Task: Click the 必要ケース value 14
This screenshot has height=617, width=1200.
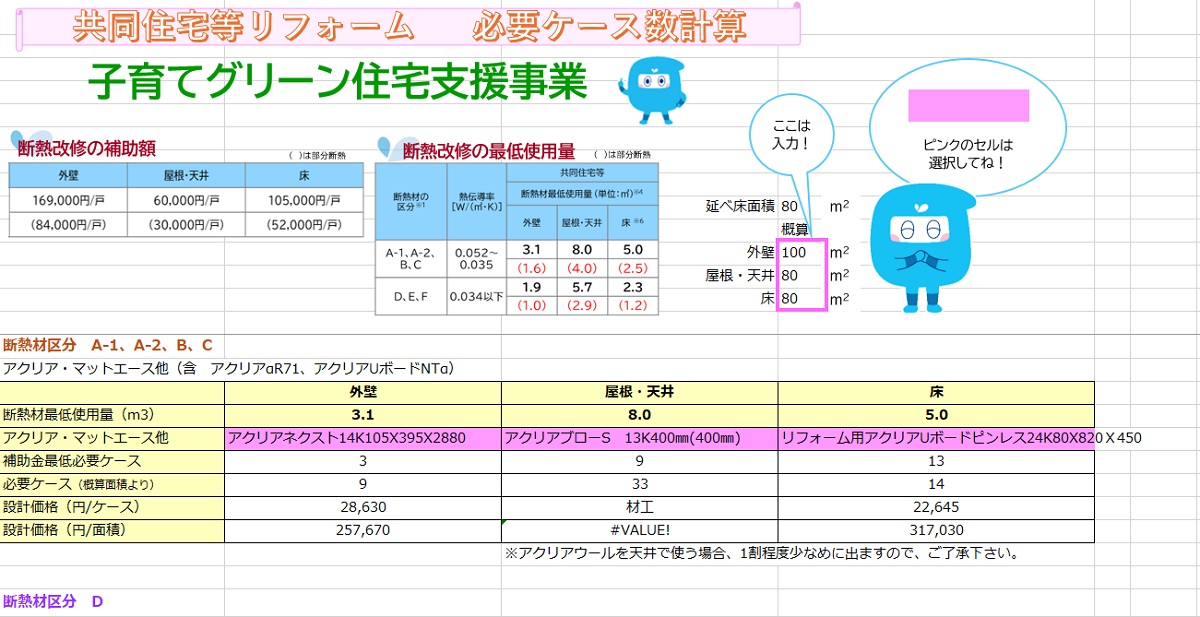Action: (x=937, y=484)
